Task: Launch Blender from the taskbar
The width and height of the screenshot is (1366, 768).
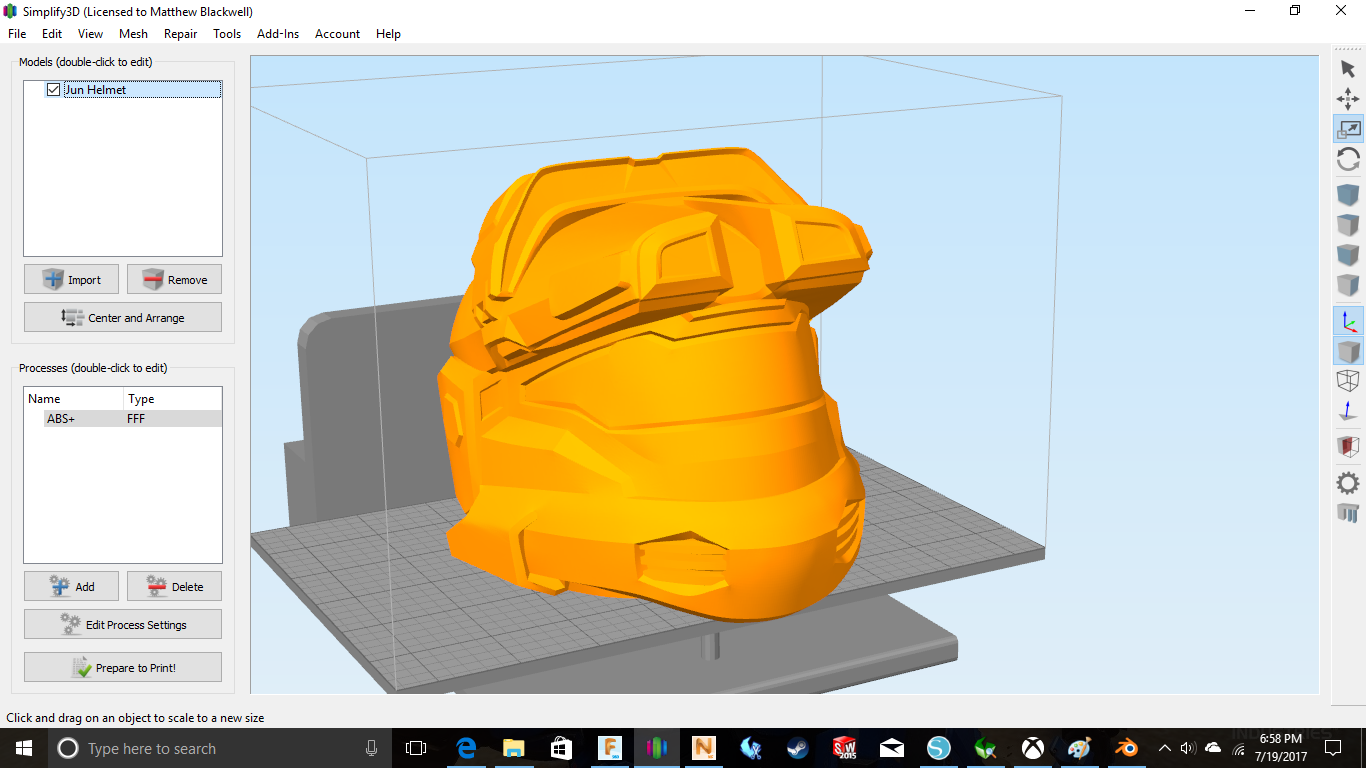Action: (1127, 748)
